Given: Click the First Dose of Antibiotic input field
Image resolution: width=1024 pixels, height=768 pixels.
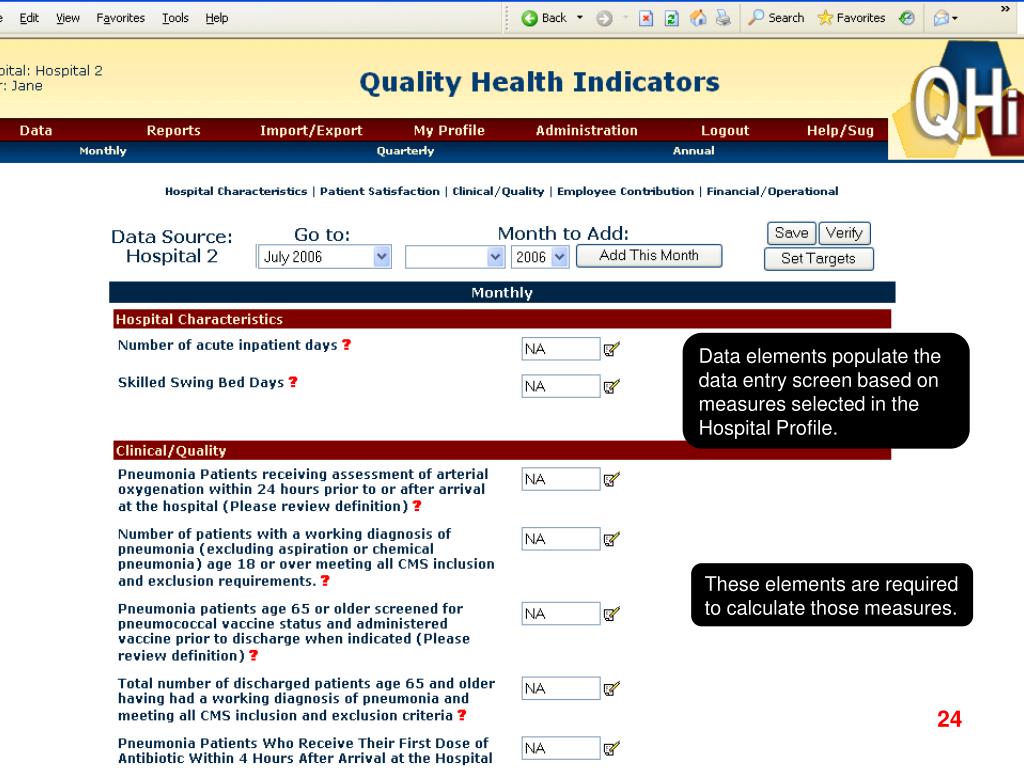Looking at the screenshot, I should pos(560,748).
